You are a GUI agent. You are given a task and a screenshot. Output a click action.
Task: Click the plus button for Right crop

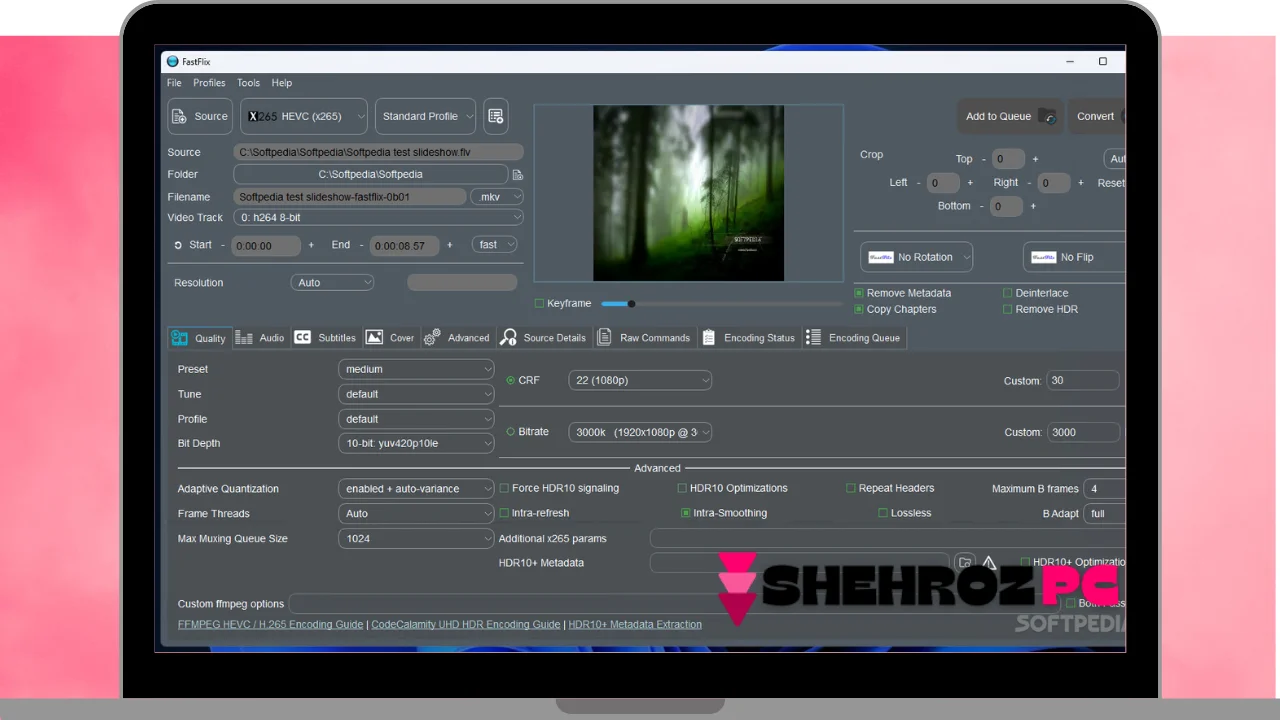click(x=1081, y=183)
